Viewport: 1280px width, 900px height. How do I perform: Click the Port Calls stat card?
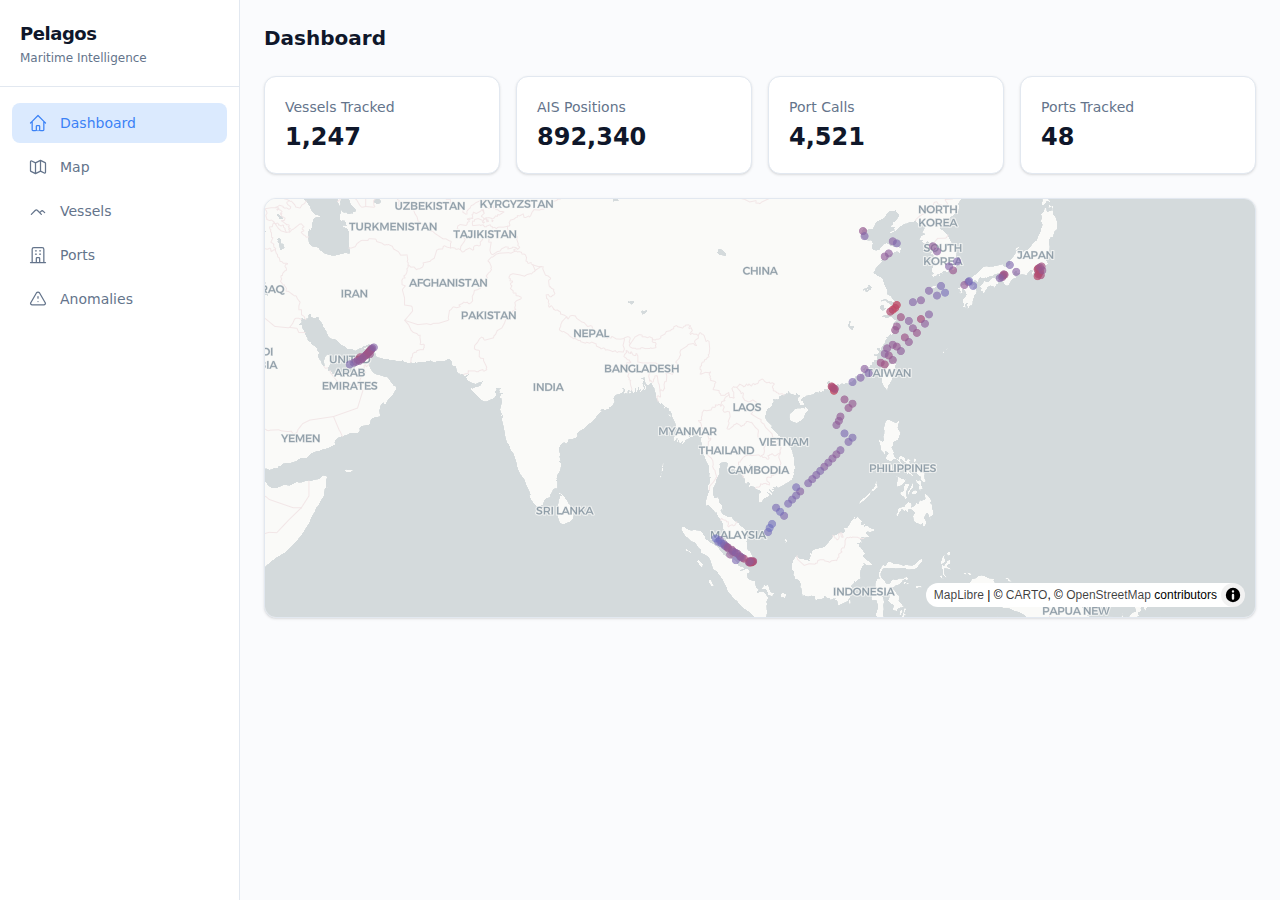pos(885,124)
